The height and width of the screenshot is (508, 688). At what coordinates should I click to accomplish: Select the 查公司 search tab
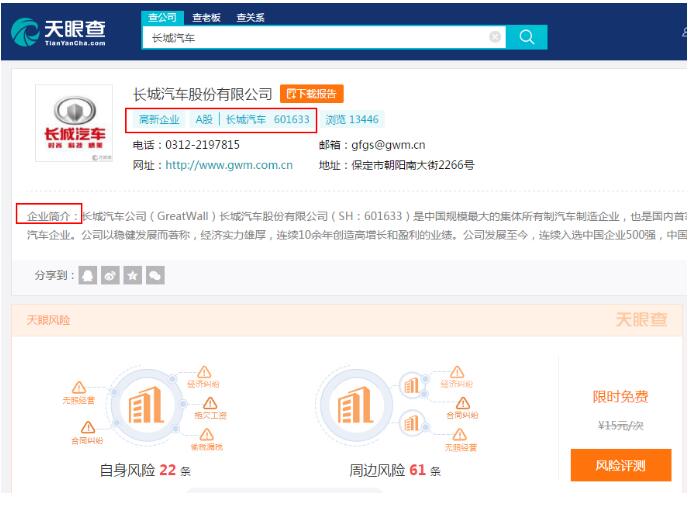[x=163, y=17]
